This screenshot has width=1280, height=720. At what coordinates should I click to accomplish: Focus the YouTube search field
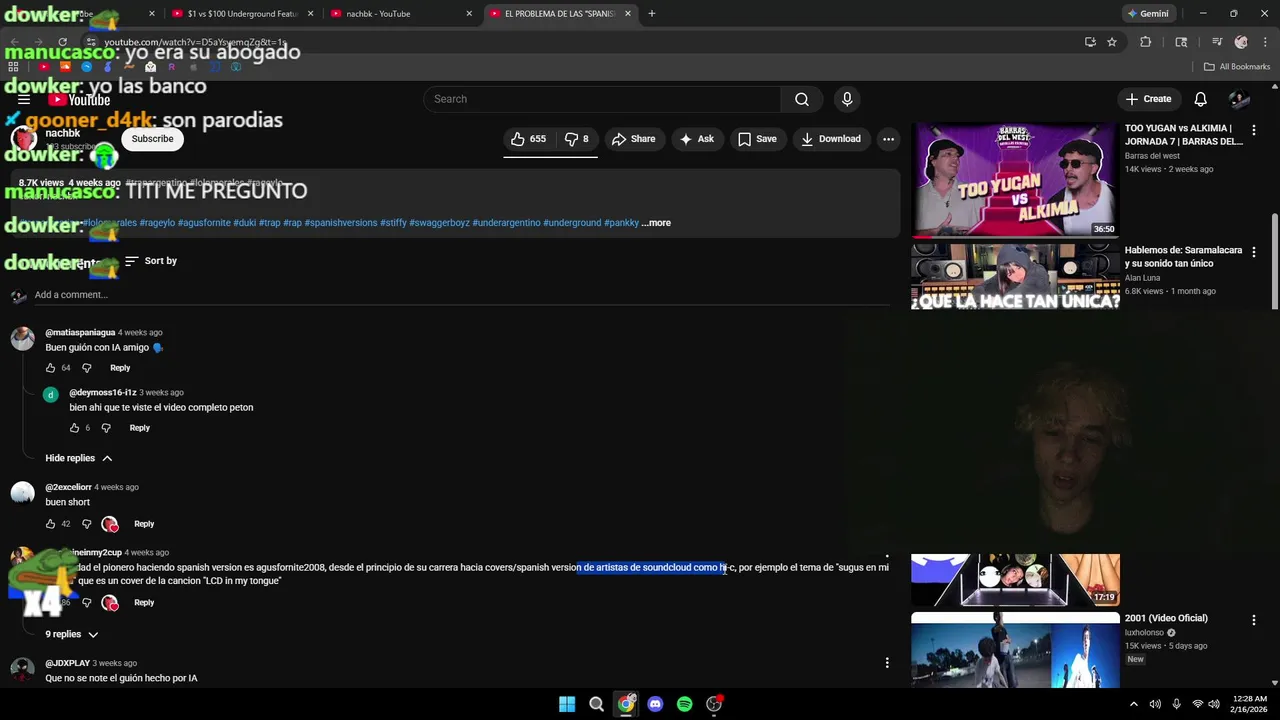602,99
